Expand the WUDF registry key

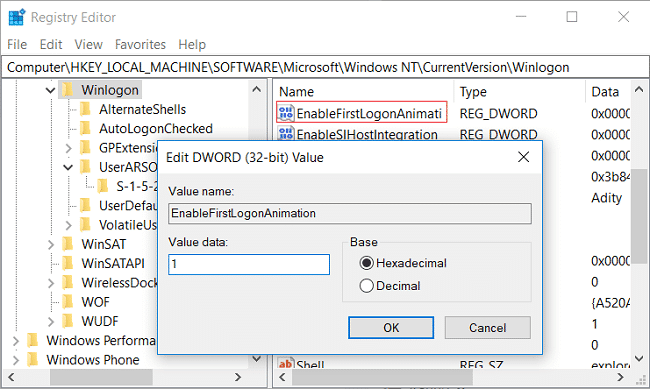(x=51, y=321)
